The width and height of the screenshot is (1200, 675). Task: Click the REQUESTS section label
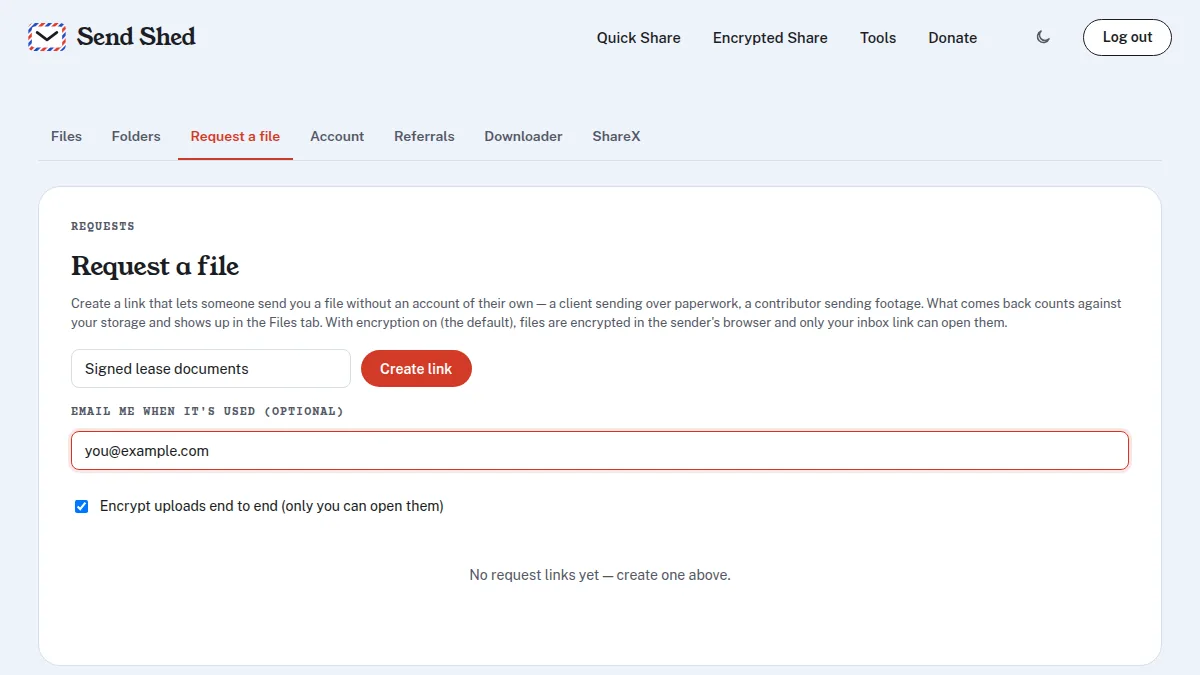(x=103, y=226)
